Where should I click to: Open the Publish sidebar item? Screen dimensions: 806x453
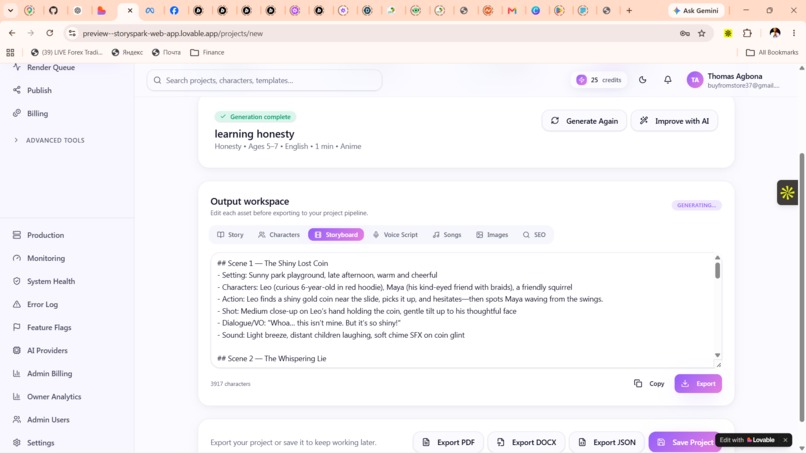tap(32, 90)
